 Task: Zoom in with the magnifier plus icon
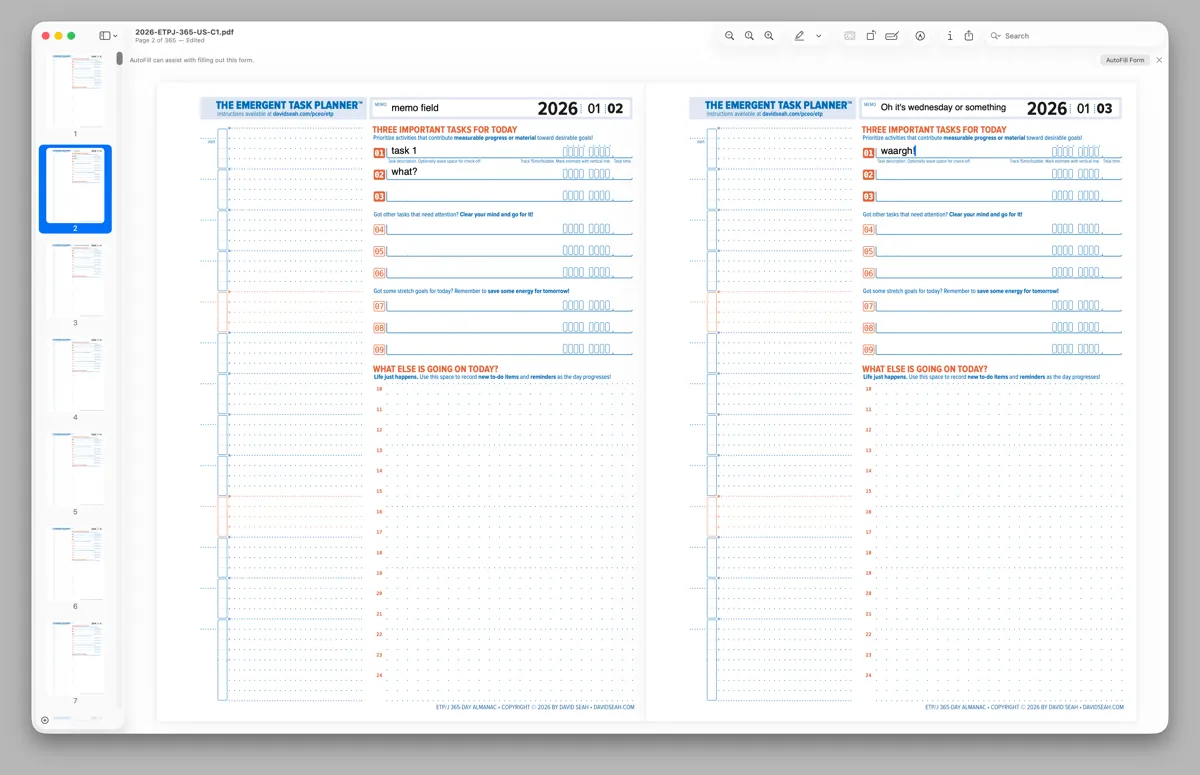[769, 36]
